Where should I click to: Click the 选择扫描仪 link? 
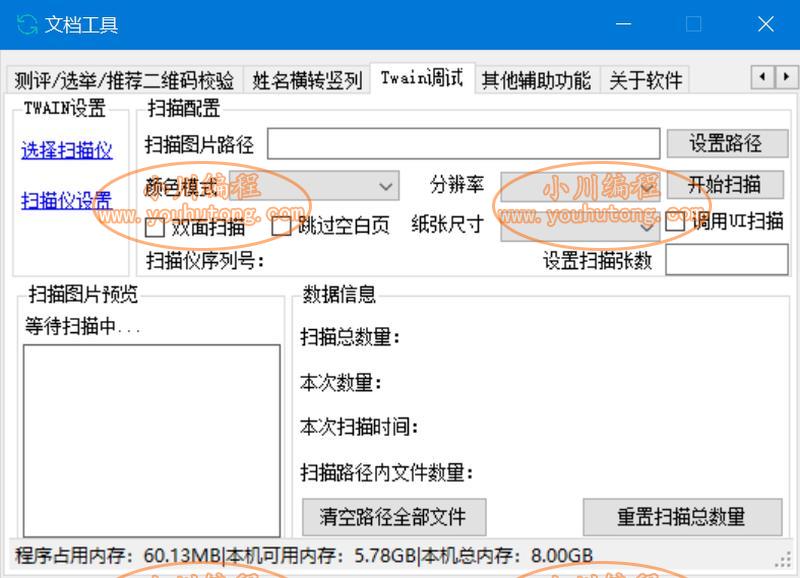coord(67,150)
